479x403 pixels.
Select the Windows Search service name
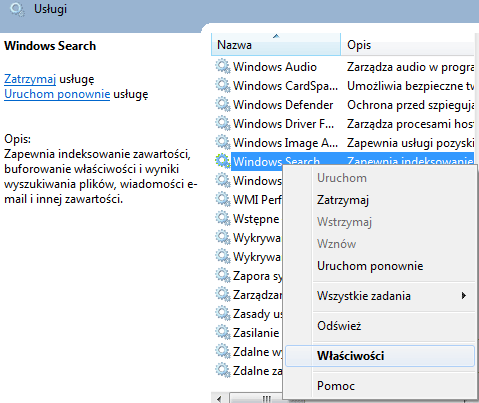coord(276,161)
